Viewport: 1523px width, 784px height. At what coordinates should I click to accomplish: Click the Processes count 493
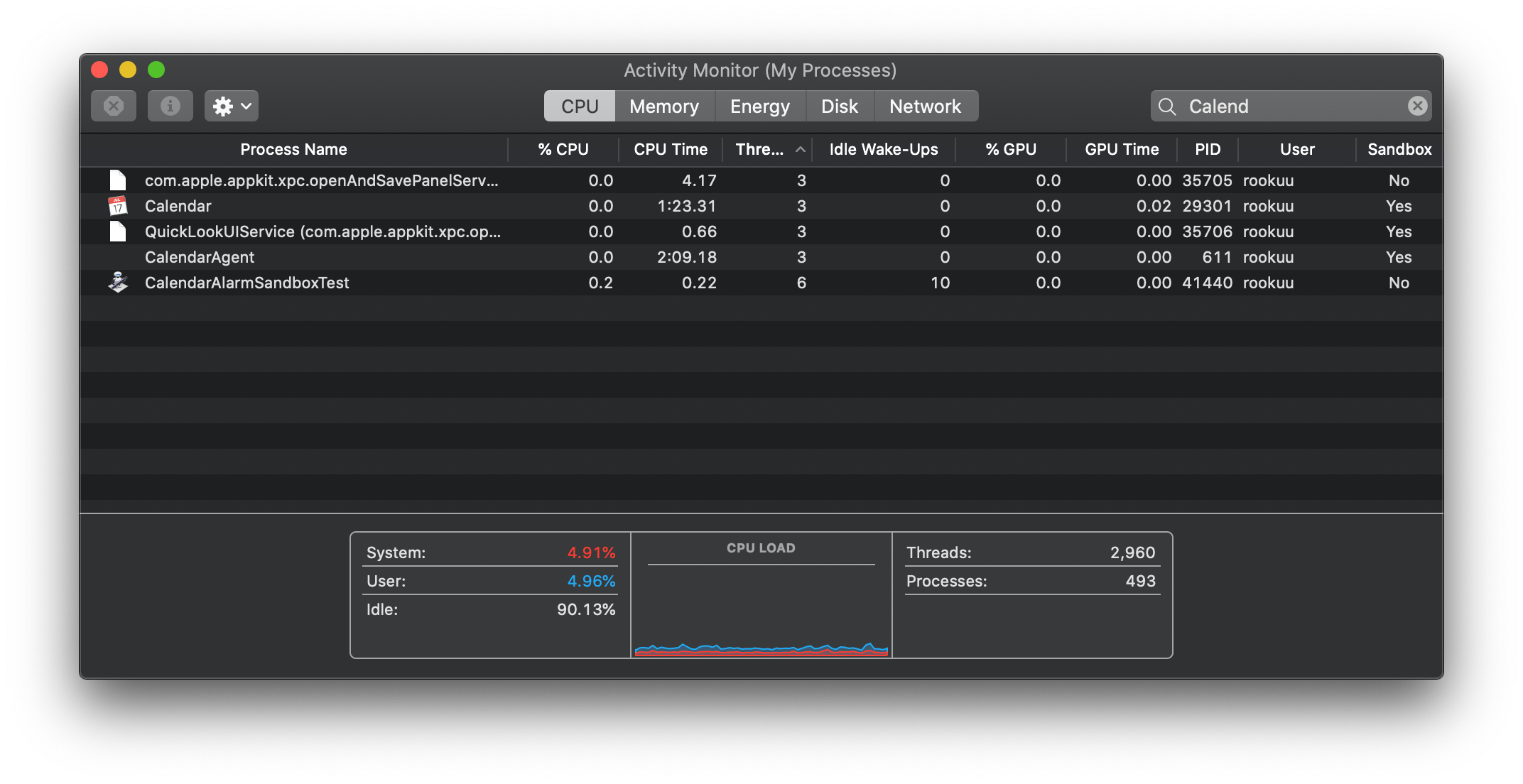pyautogui.click(x=1140, y=581)
